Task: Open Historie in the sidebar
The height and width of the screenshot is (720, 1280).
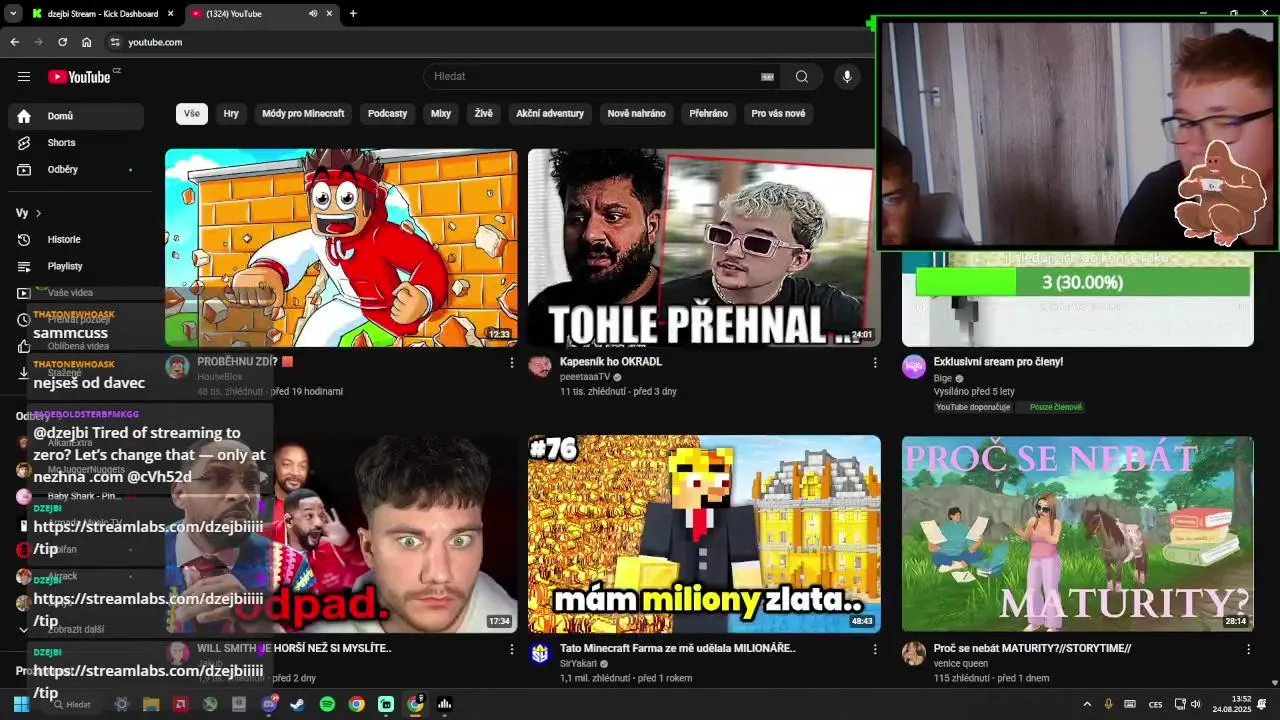Action: 76,240
